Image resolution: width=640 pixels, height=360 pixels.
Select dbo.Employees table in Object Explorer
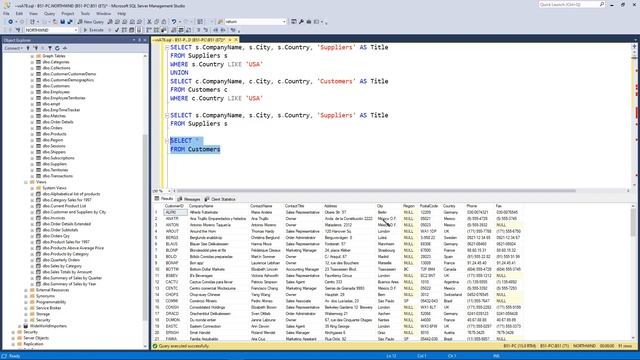tap(56, 92)
